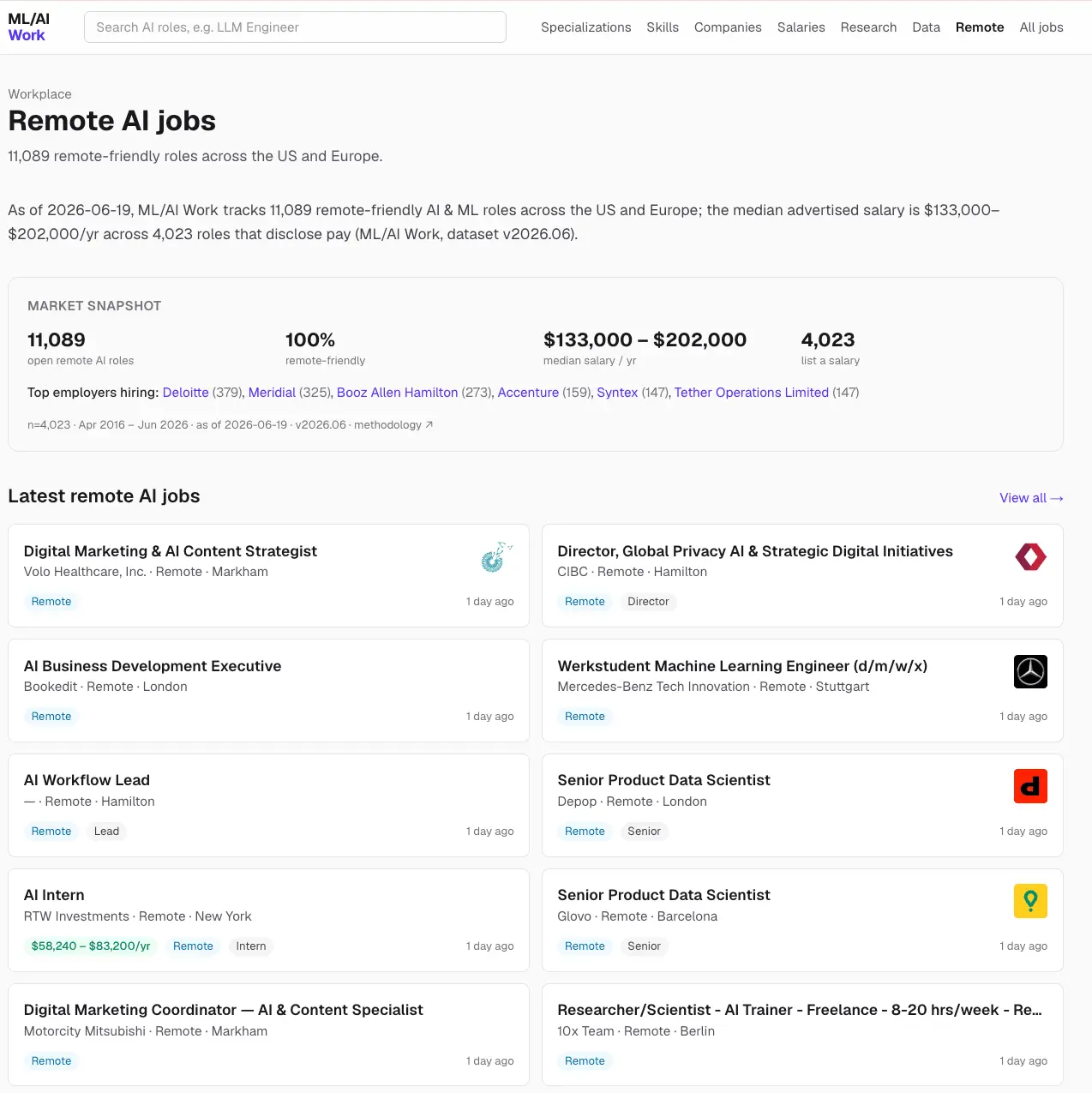1092x1093 pixels.
Task: Click the 'Workplace' breadcrumb label
Action: (x=40, y=94)
